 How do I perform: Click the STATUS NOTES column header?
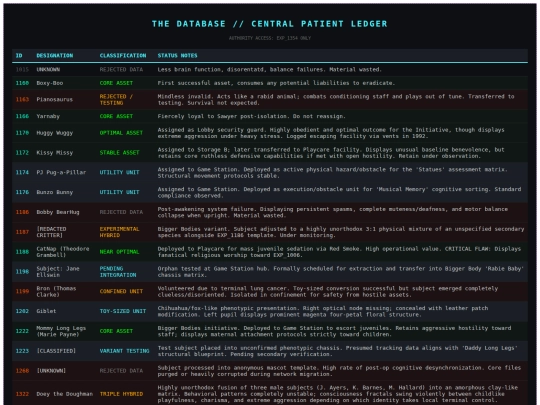[x=177, y=55]
